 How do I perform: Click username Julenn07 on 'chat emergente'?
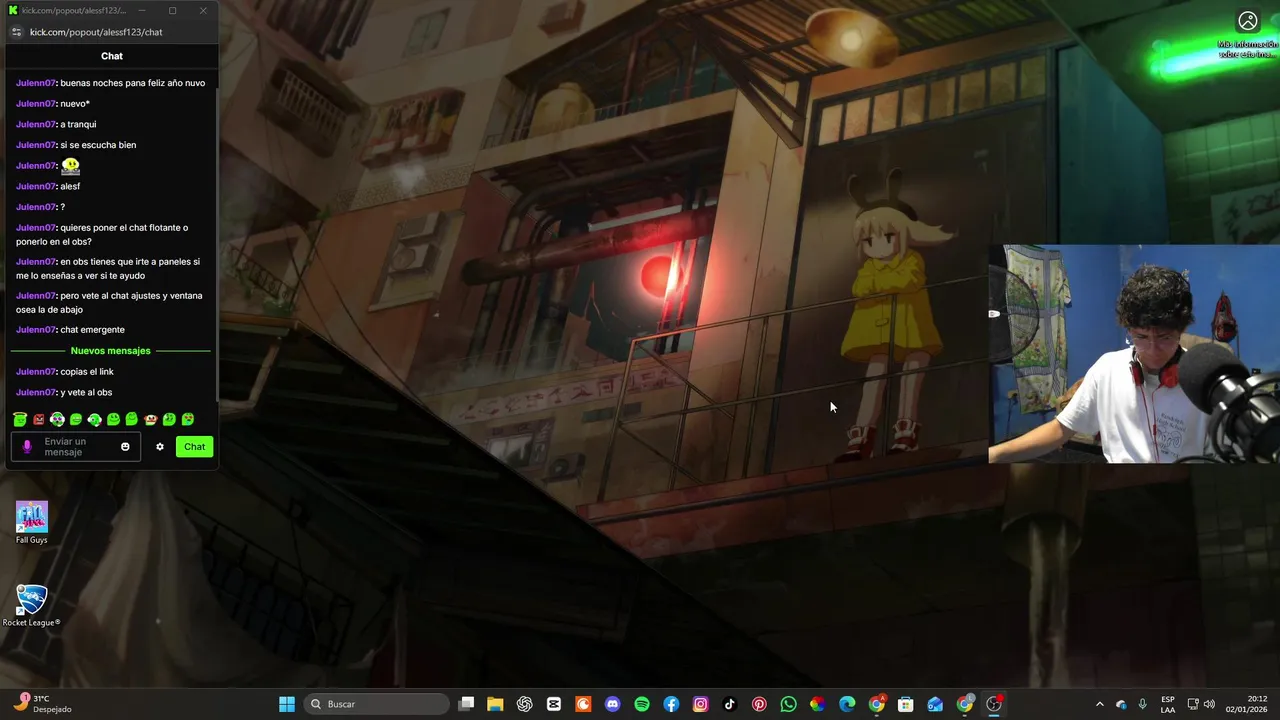36,330
